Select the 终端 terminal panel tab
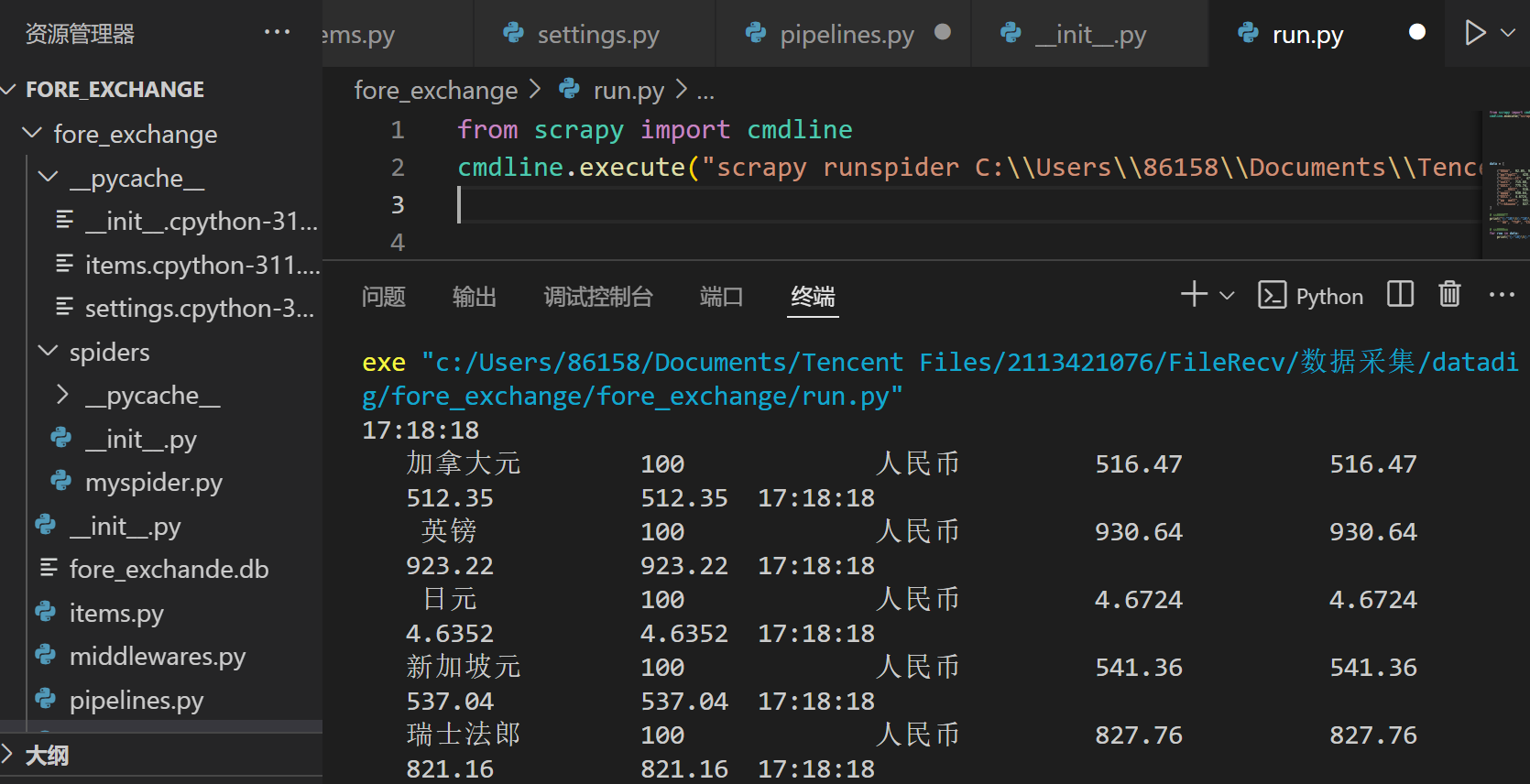Screen dimensions: 1530x784 tap(813, 297)
